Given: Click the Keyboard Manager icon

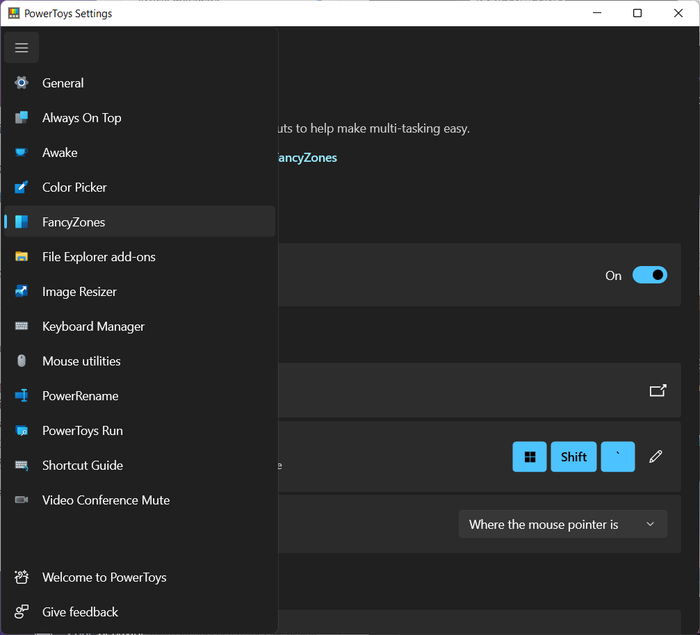Looking at the screenshot, I should [21, 326].
